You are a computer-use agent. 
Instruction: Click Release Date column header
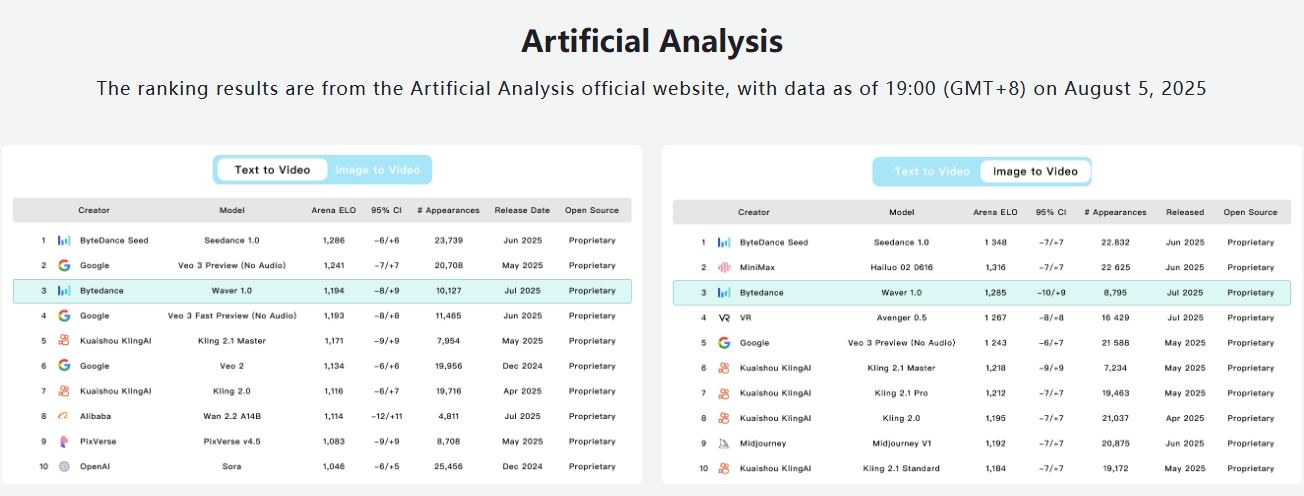click(522, 211)
